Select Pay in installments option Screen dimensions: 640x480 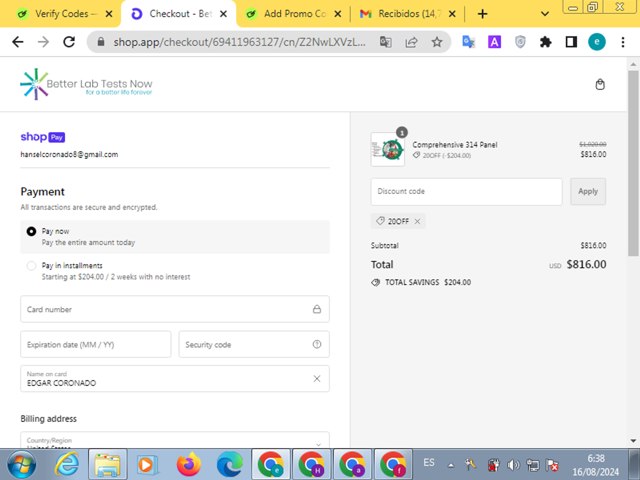click(175, 271)
